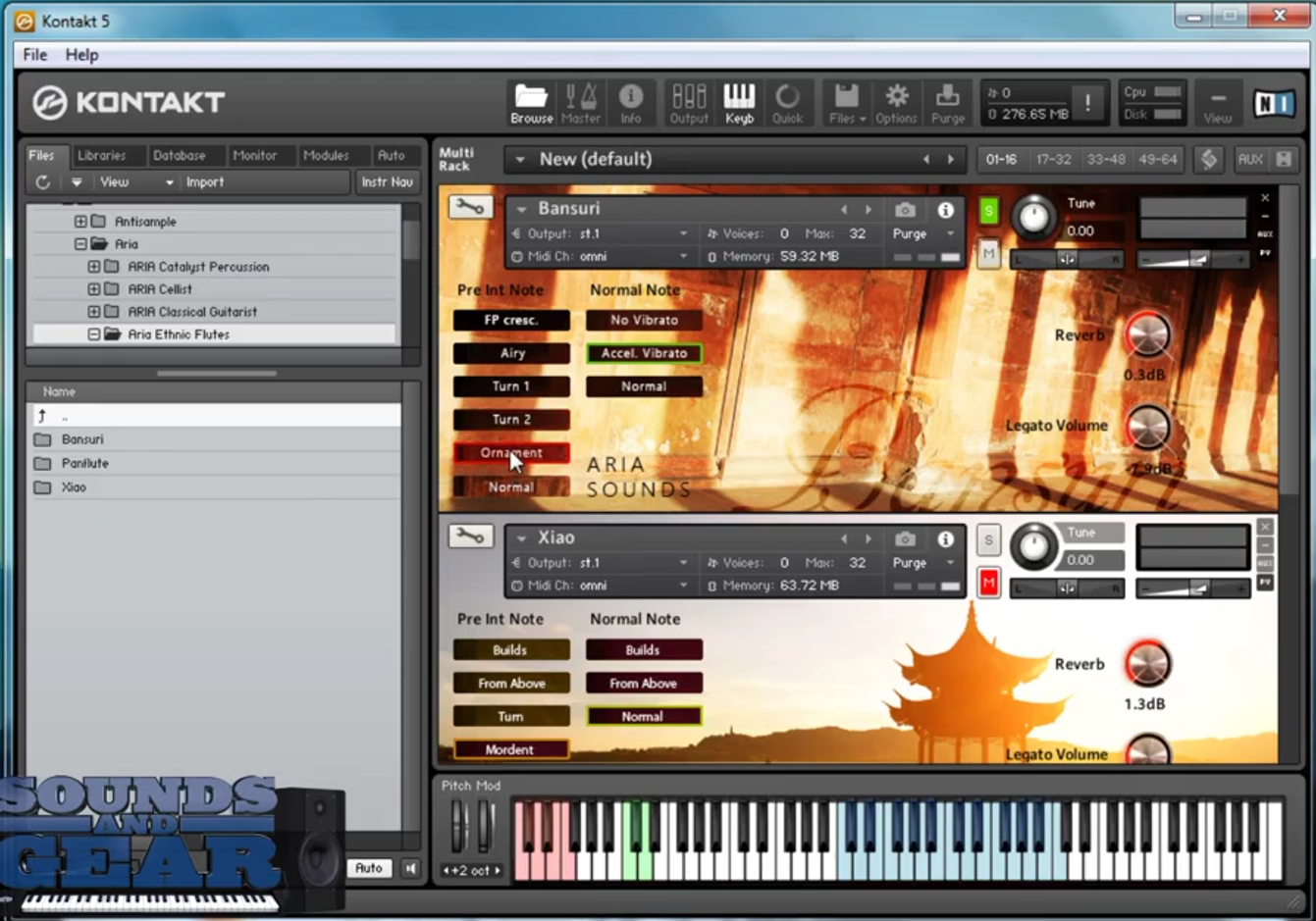
Task: Switch to the Libraries tab
Action: tap(101, 155)
